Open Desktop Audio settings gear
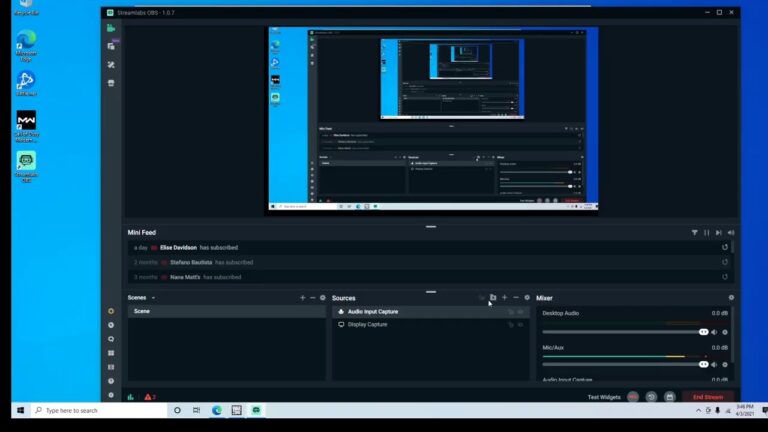768x432 pixels. coord(725,332)
